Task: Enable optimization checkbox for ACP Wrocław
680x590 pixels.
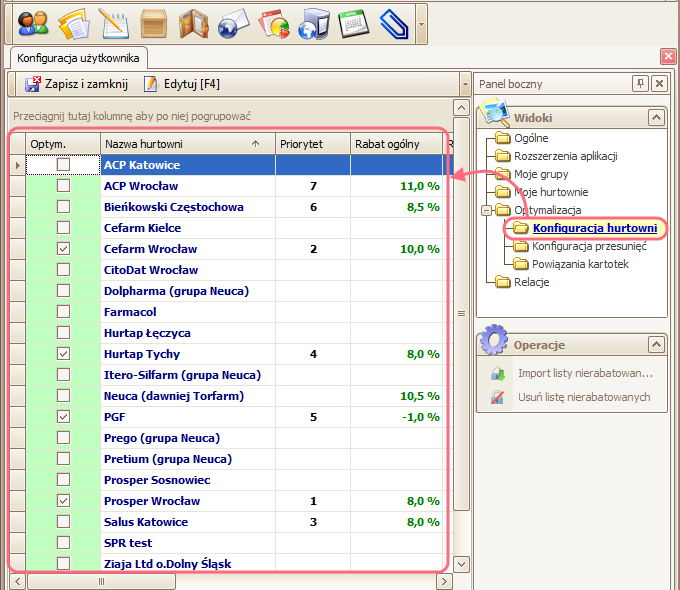Action: point(64,186)
